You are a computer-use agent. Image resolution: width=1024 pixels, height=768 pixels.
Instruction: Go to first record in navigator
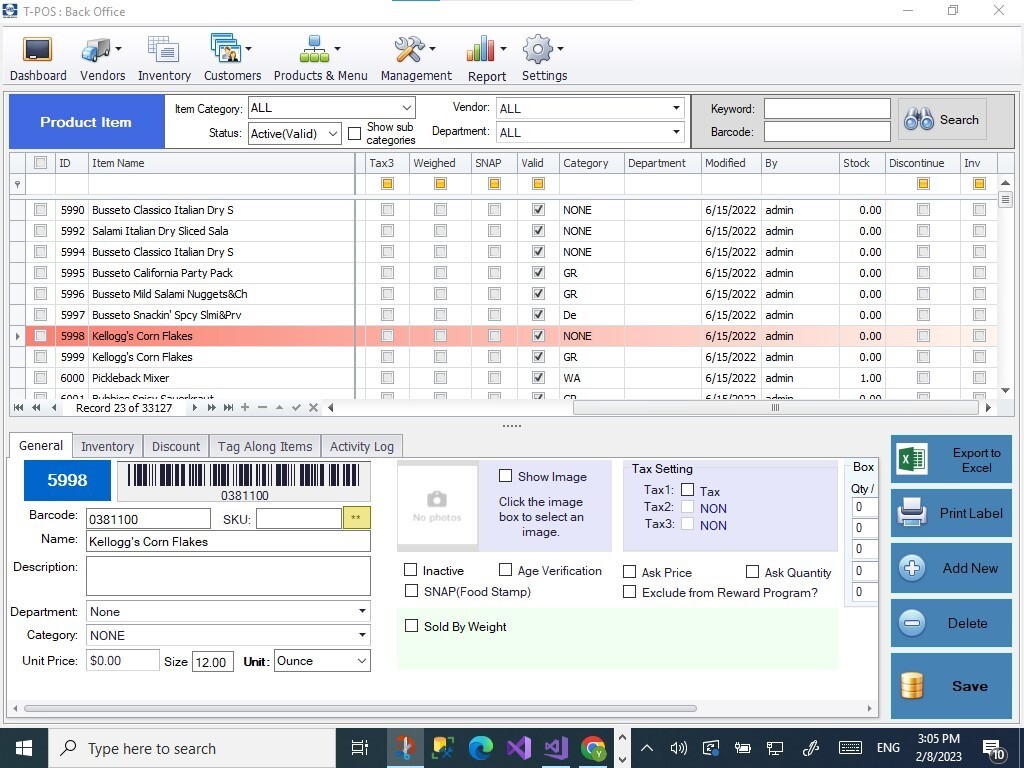tap(18, 408)
